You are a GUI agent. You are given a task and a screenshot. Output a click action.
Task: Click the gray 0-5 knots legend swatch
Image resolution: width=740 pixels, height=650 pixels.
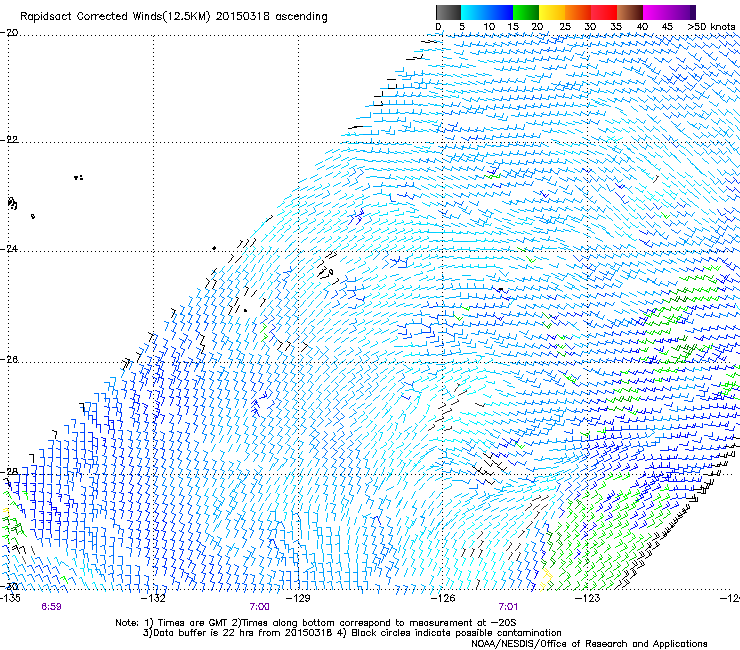(448, 12)
